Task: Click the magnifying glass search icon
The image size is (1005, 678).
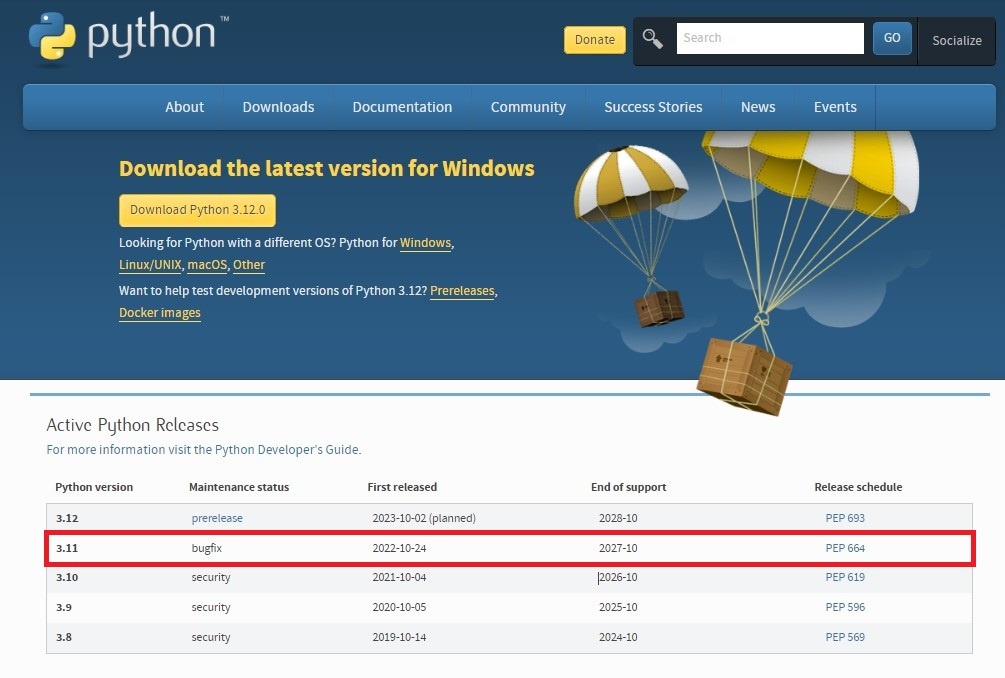Action: 652,38
